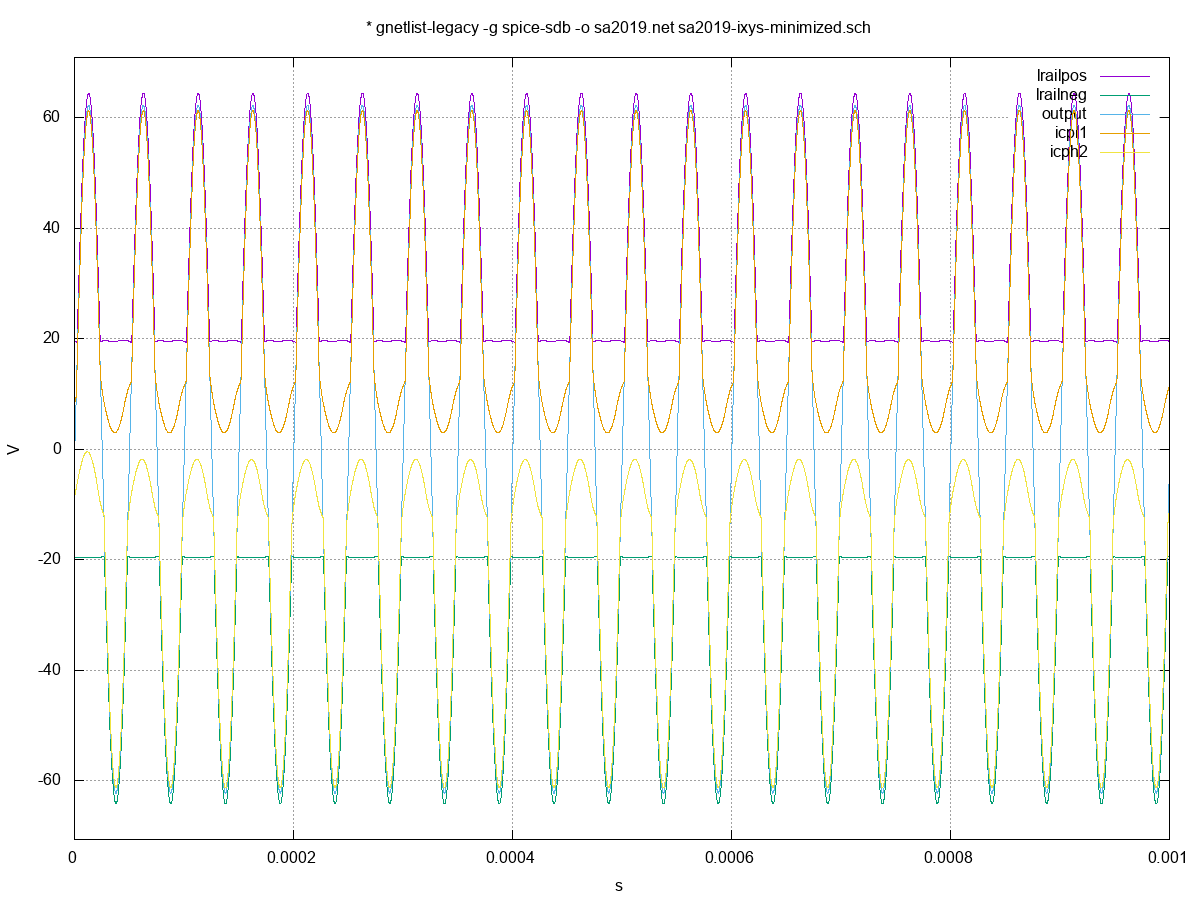Click the plot title gnetlist-legacy text

618,28
